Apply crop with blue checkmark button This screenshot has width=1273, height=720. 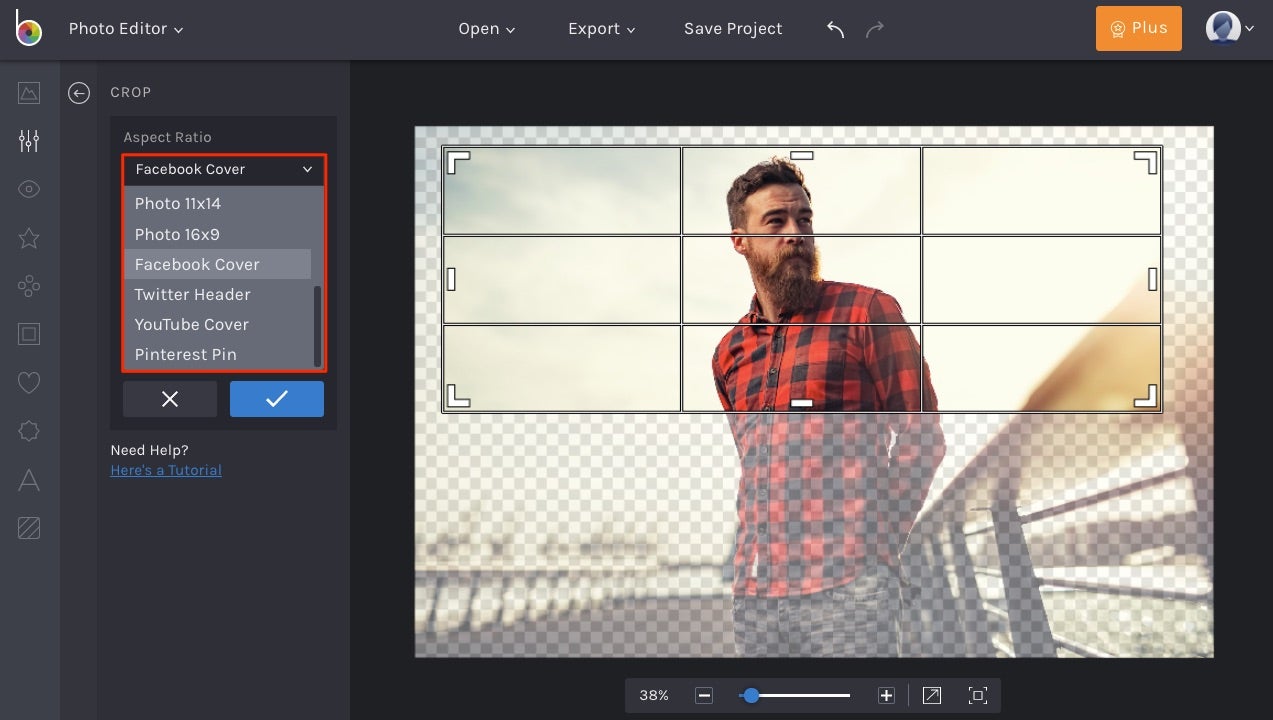[x=277, y=399]
